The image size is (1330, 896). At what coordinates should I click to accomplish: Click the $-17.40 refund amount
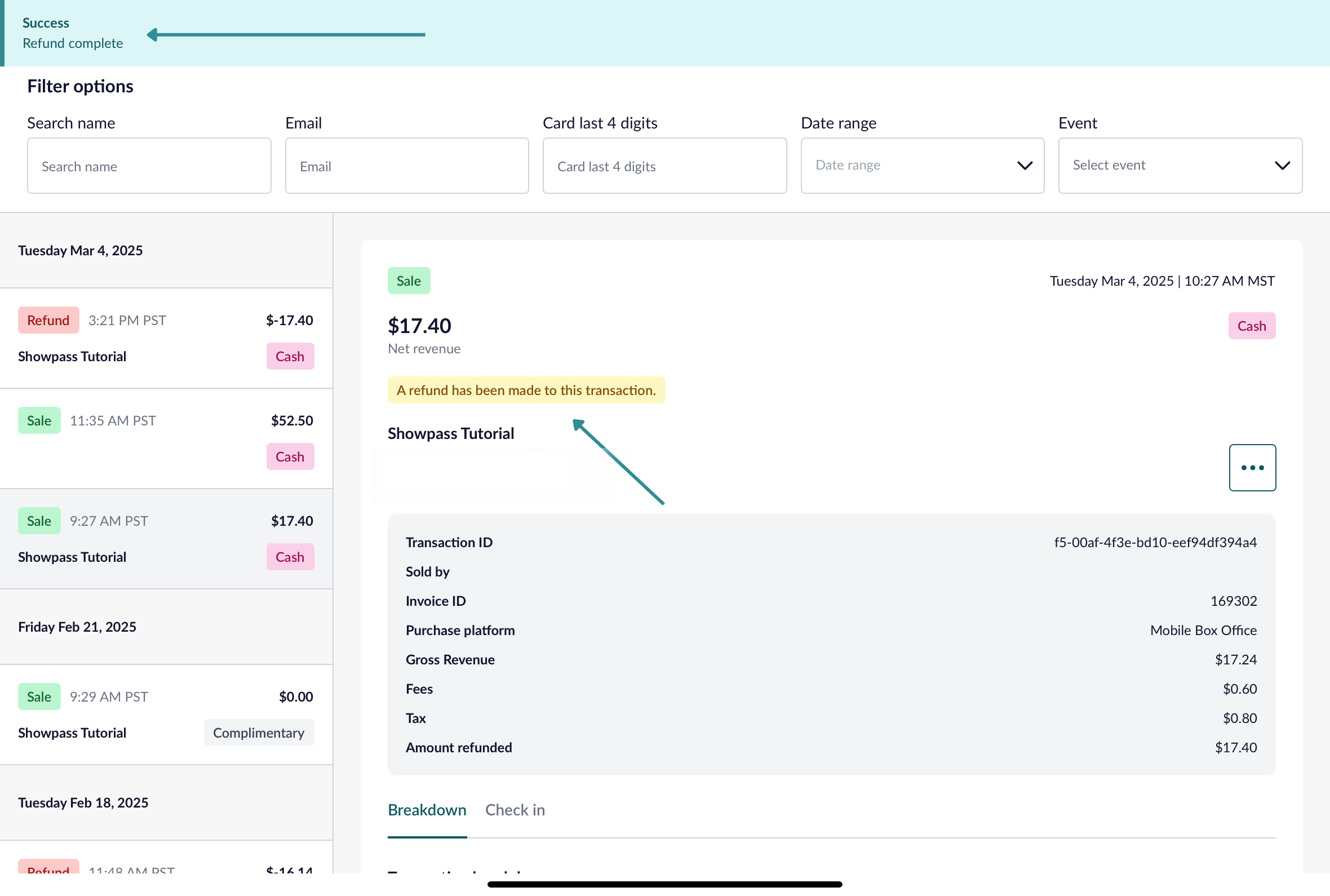(290, 320)
